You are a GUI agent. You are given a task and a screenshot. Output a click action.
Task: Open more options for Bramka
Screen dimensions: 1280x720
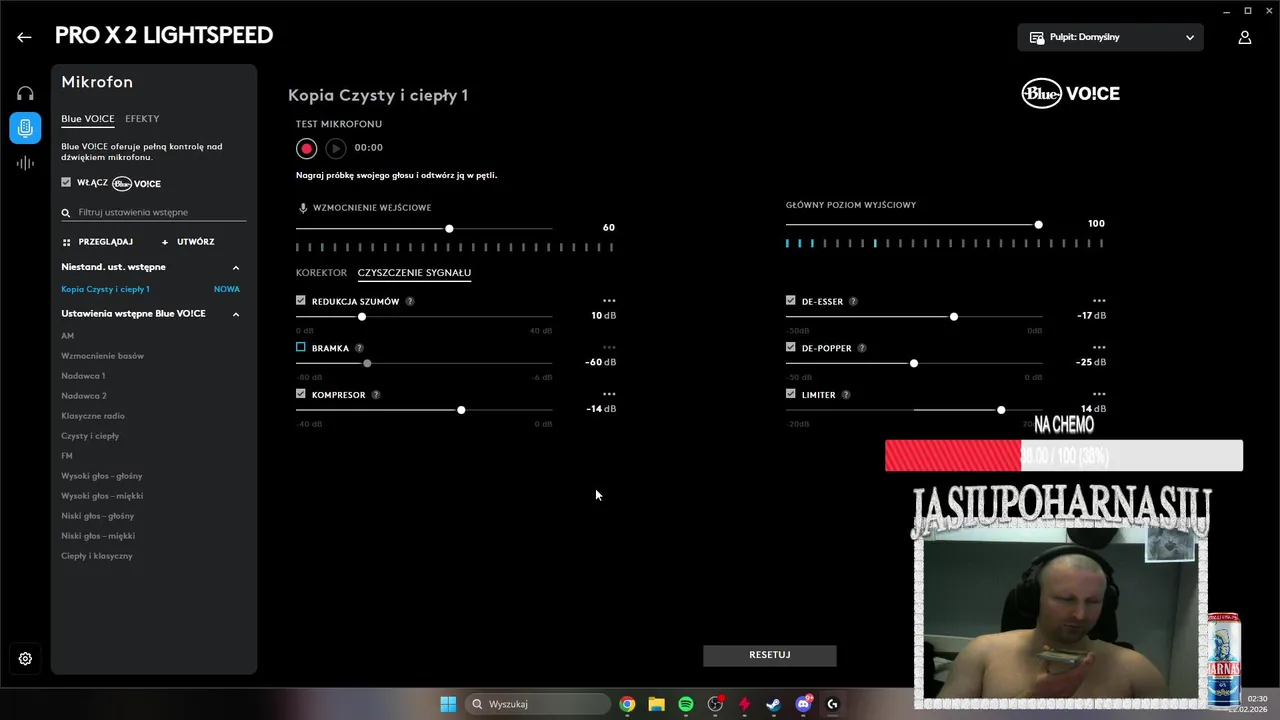pos(609,348)
